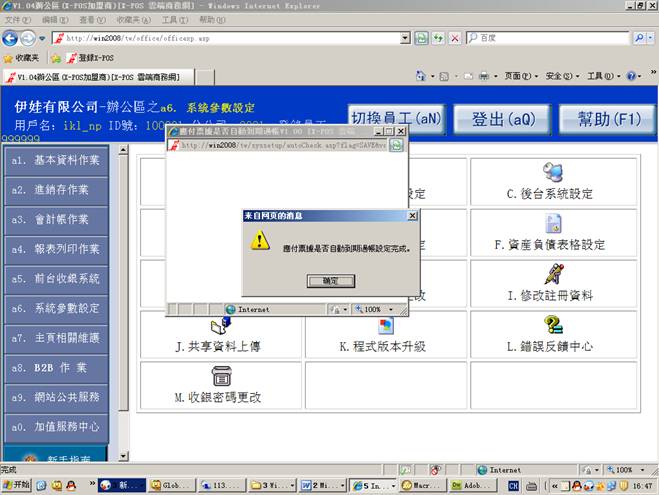The width and height of the screenshot is (659, 495).
Task: Click the 切換員工(aN) button
Action: 396,119
